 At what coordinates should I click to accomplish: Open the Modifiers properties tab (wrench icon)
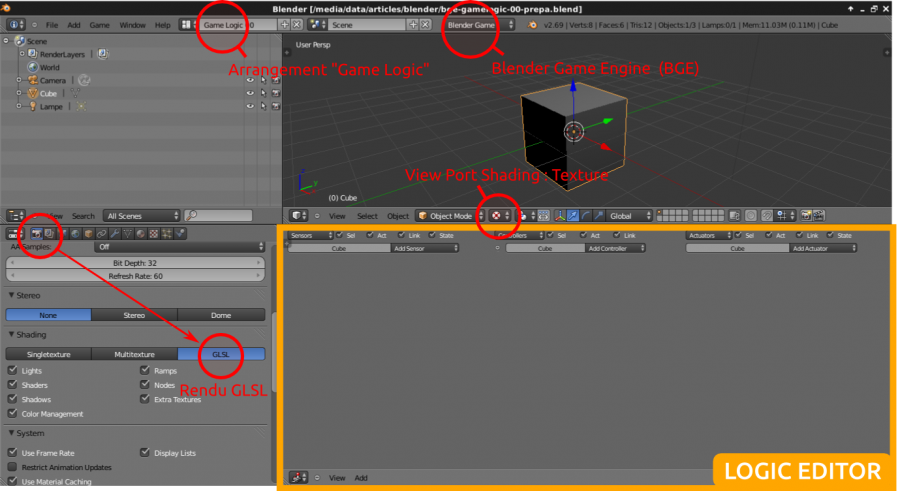pos(115,234)
